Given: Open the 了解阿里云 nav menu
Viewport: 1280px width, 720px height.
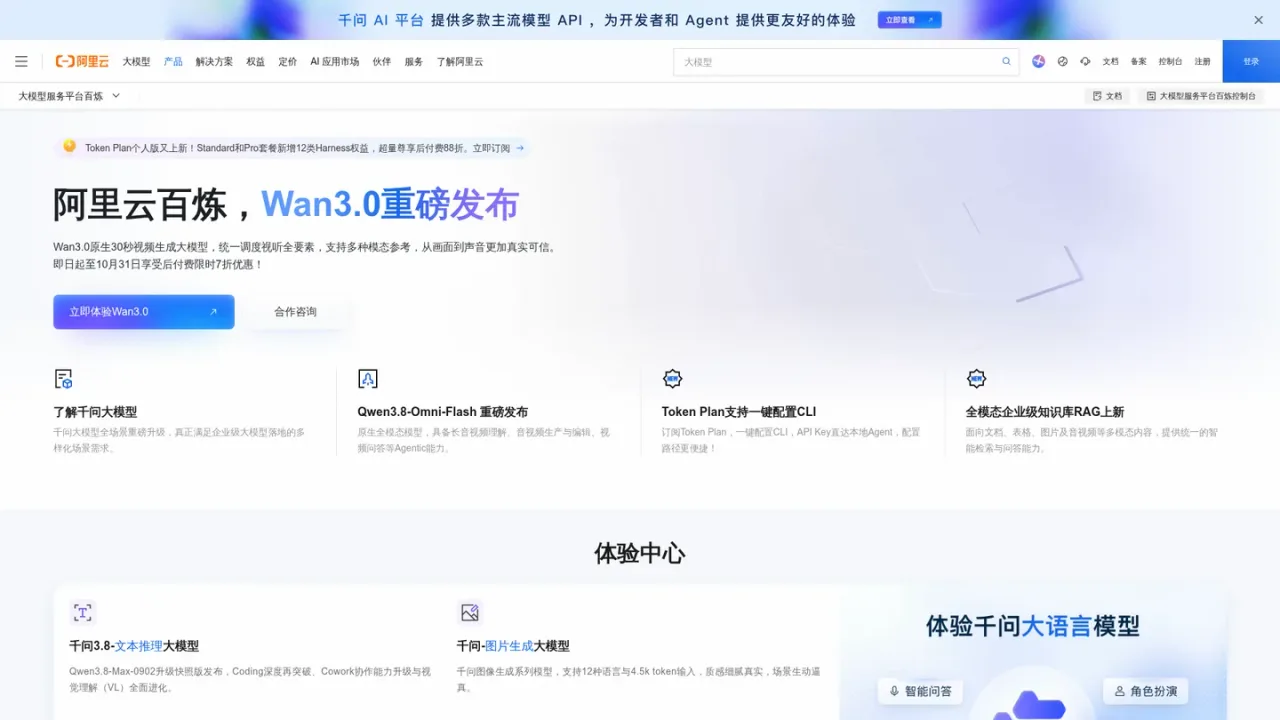Looking at the screenshot, I should pyautogui.click(x=460, y=62).
